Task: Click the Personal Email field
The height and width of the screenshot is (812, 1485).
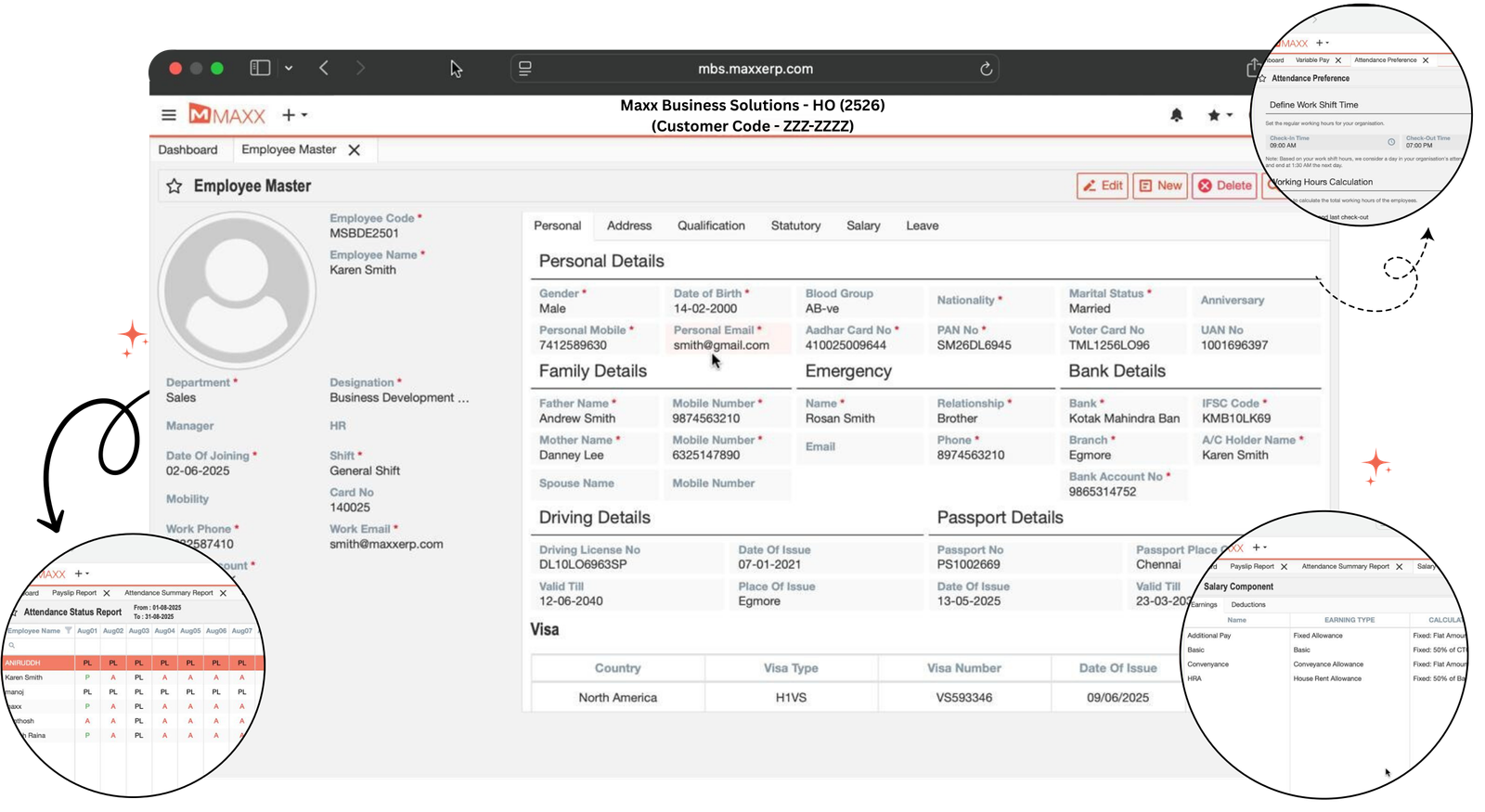Action: point(727,338)
